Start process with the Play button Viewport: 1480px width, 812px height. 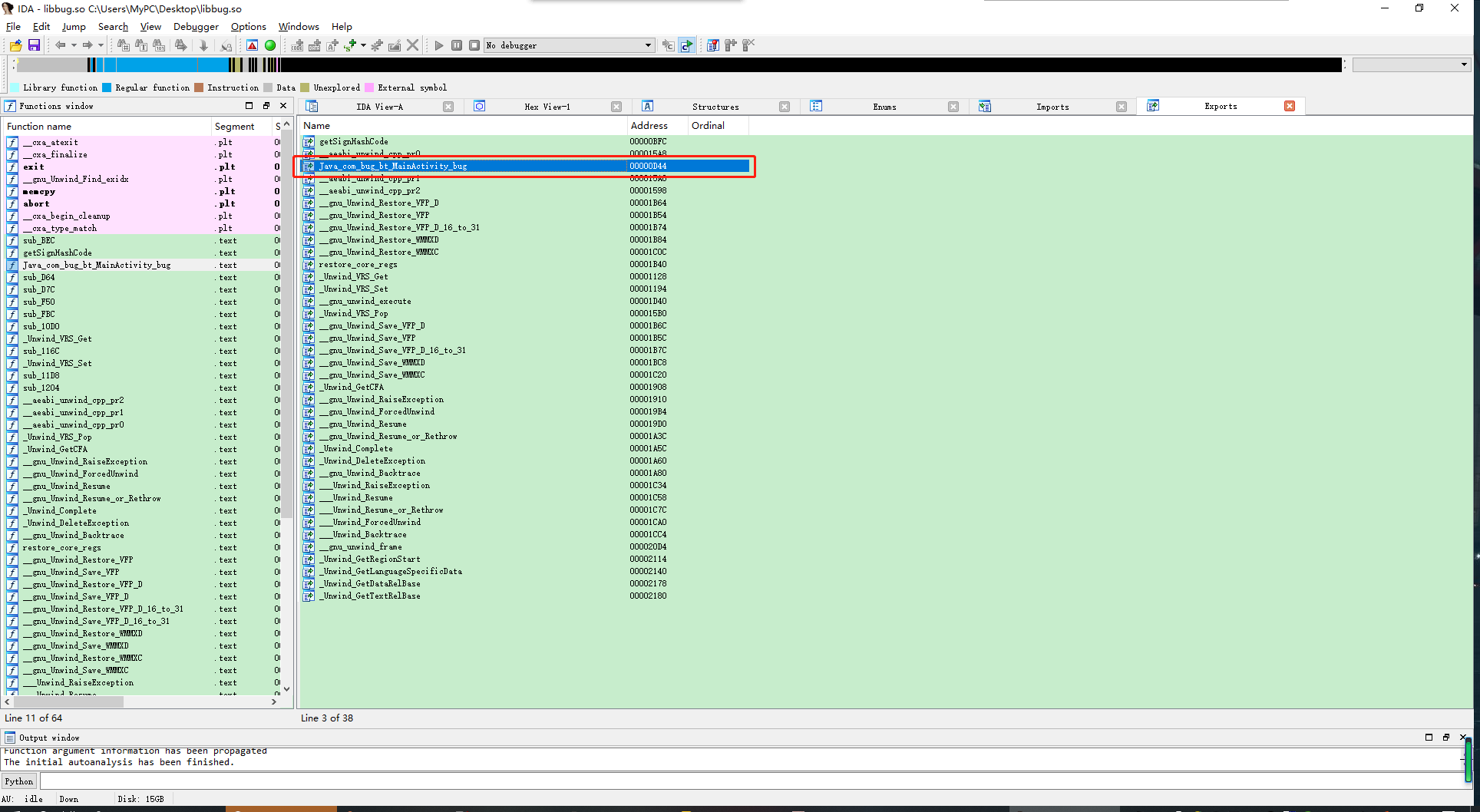coord(439,45)
